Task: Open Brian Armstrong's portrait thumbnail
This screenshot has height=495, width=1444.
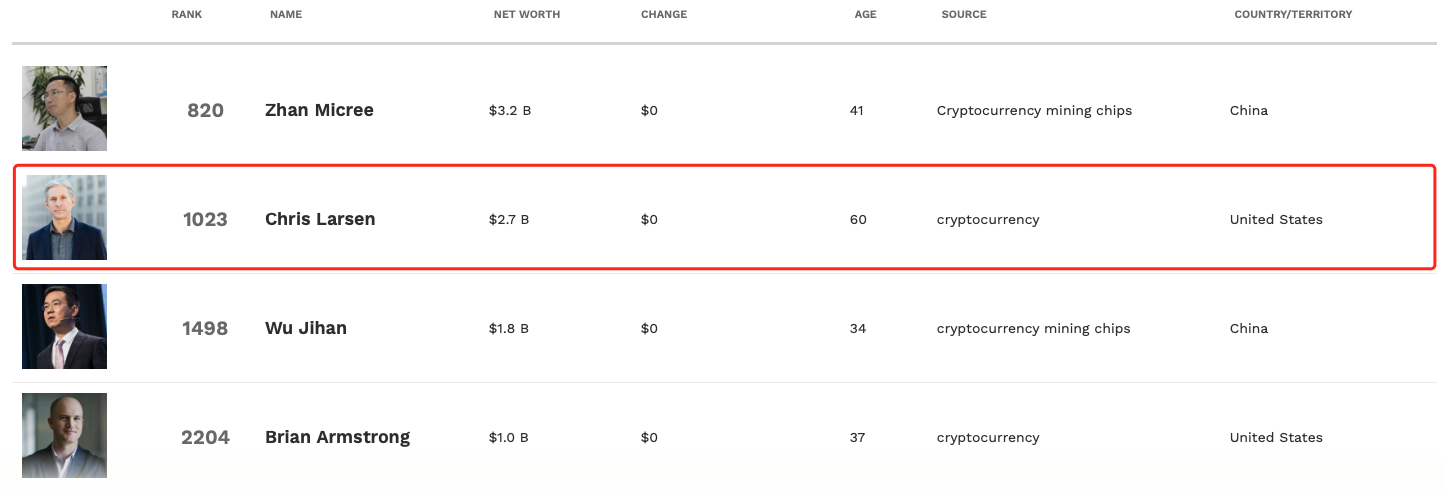Action: tap(64, 435)
